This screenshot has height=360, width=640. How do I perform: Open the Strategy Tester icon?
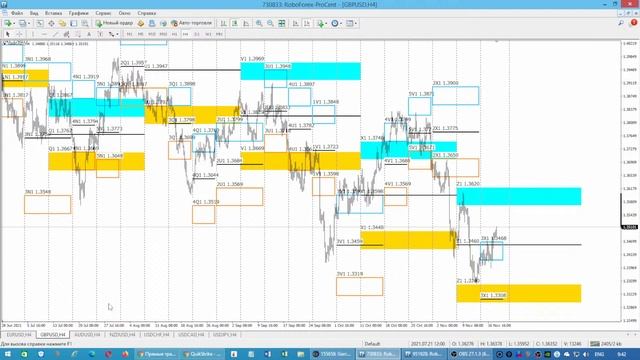[85, 24]
